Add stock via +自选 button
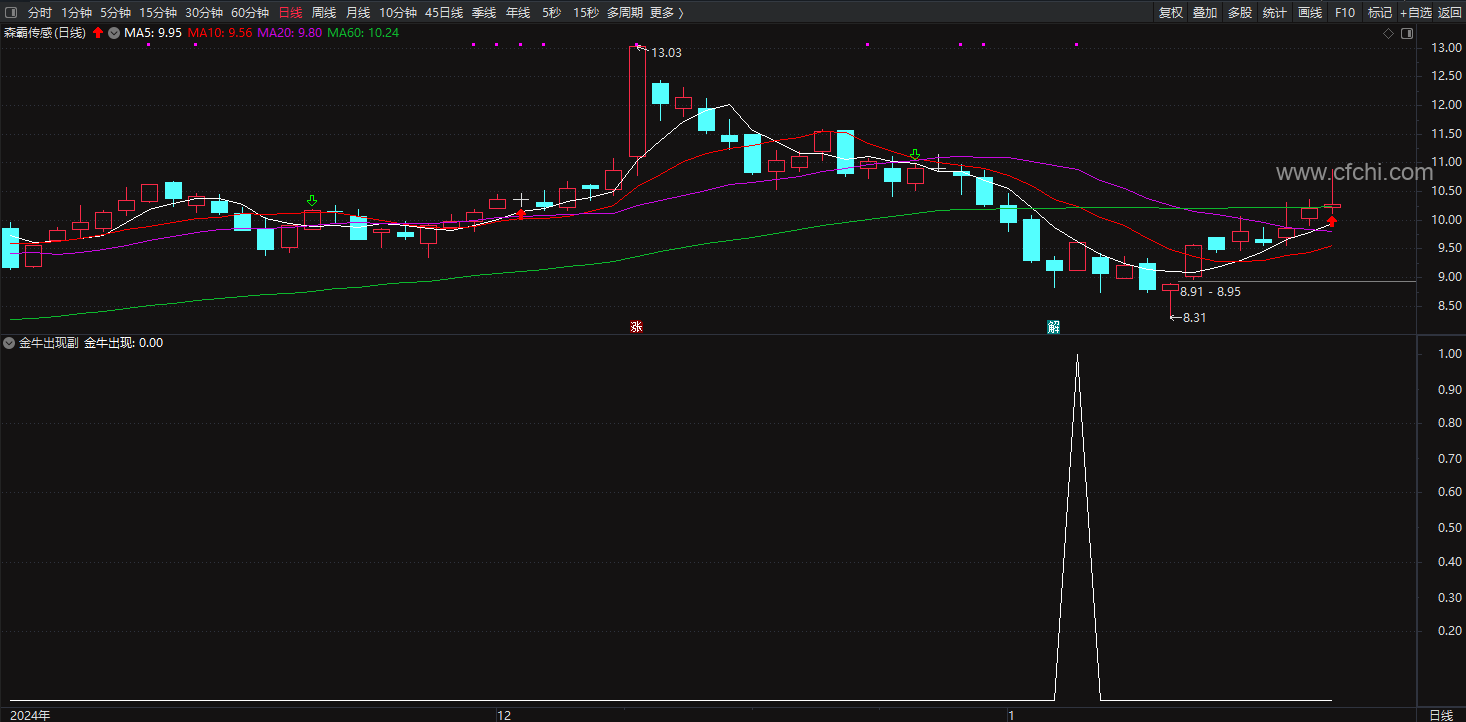Screen dimensions: 1466x722 [x=1416, y=13]
